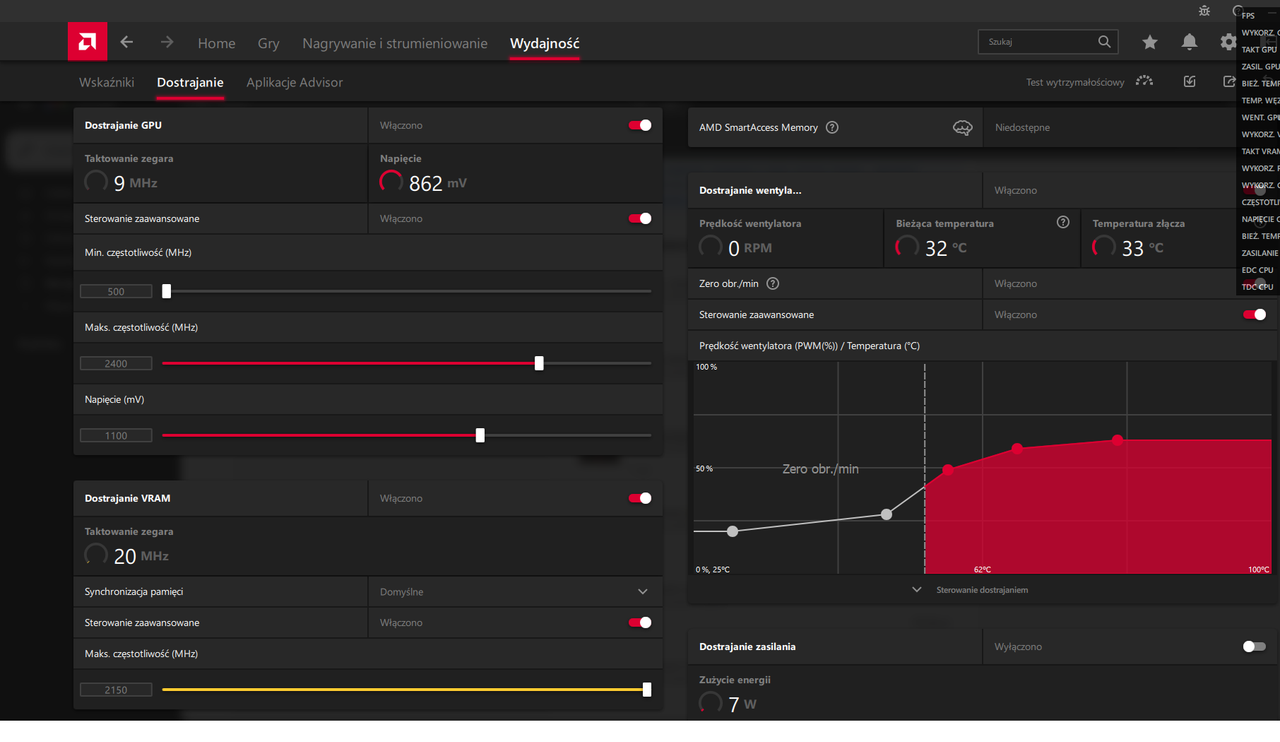The height and width of the screenshot is (742, 1280).
Task: Open favorites via the star icon
Action: [1150, 42]
